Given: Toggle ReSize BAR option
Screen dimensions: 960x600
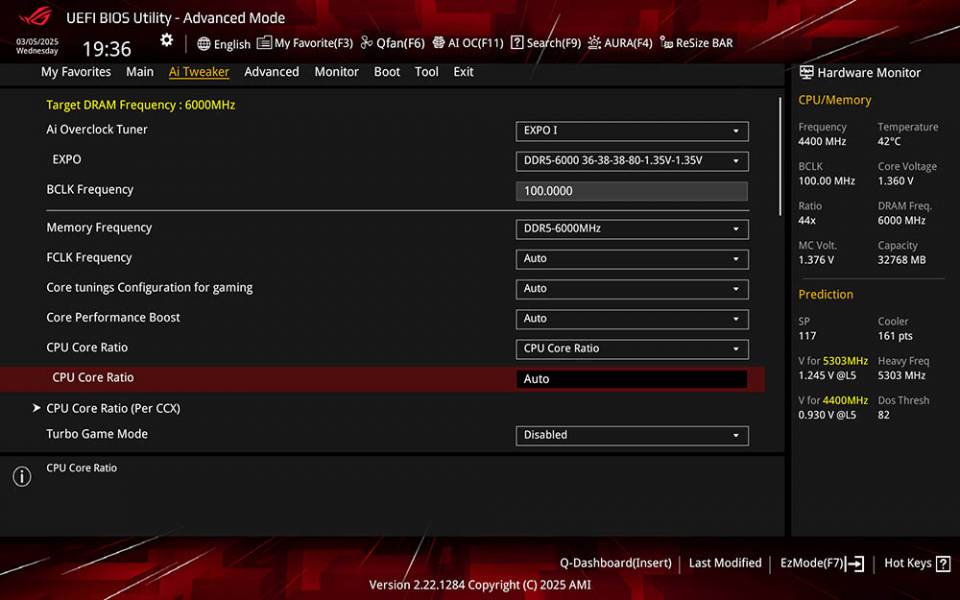Looking at the screenshot, I should 696,43.
